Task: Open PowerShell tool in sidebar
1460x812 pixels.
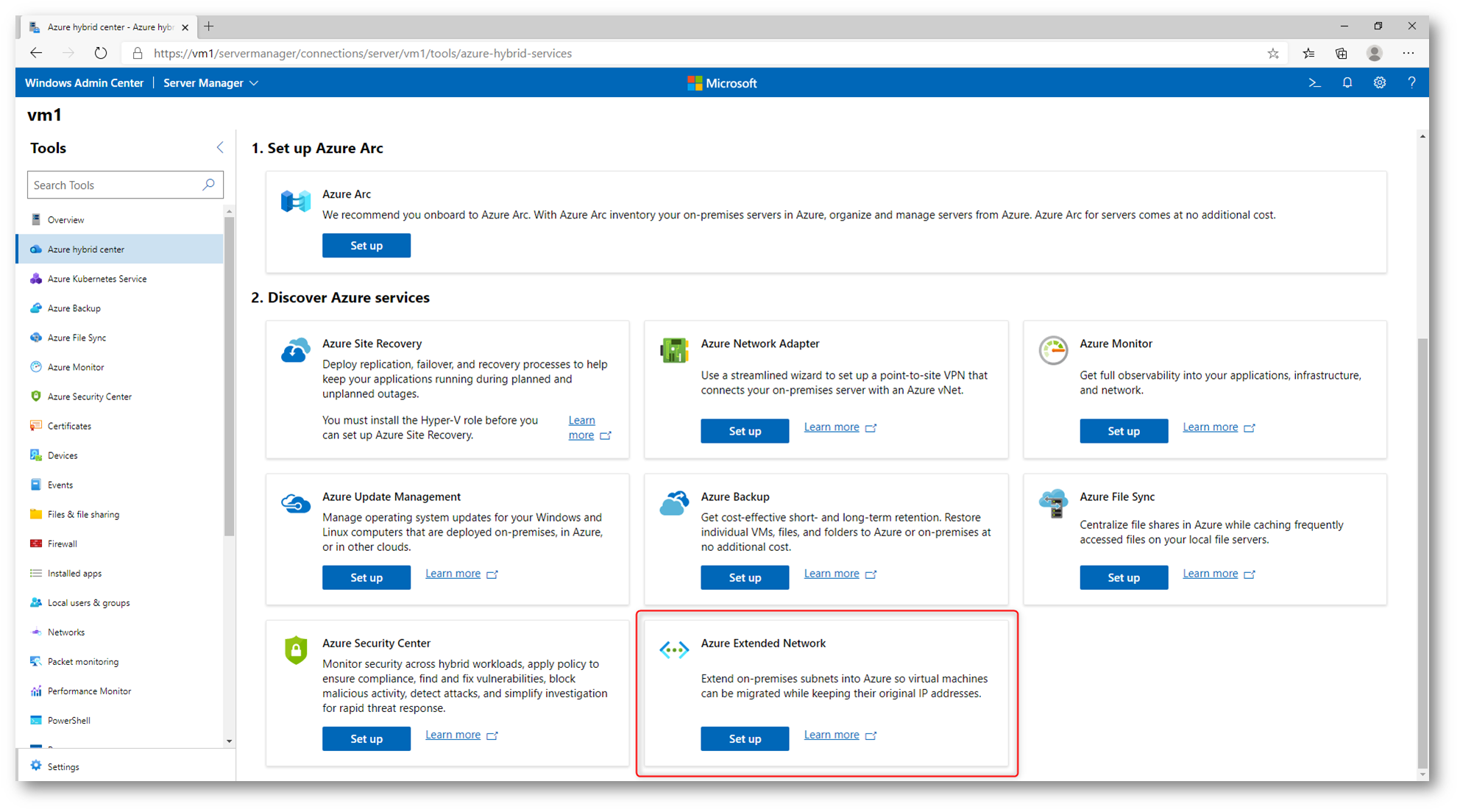Action: pyautogui.click(x=121, y=720)
